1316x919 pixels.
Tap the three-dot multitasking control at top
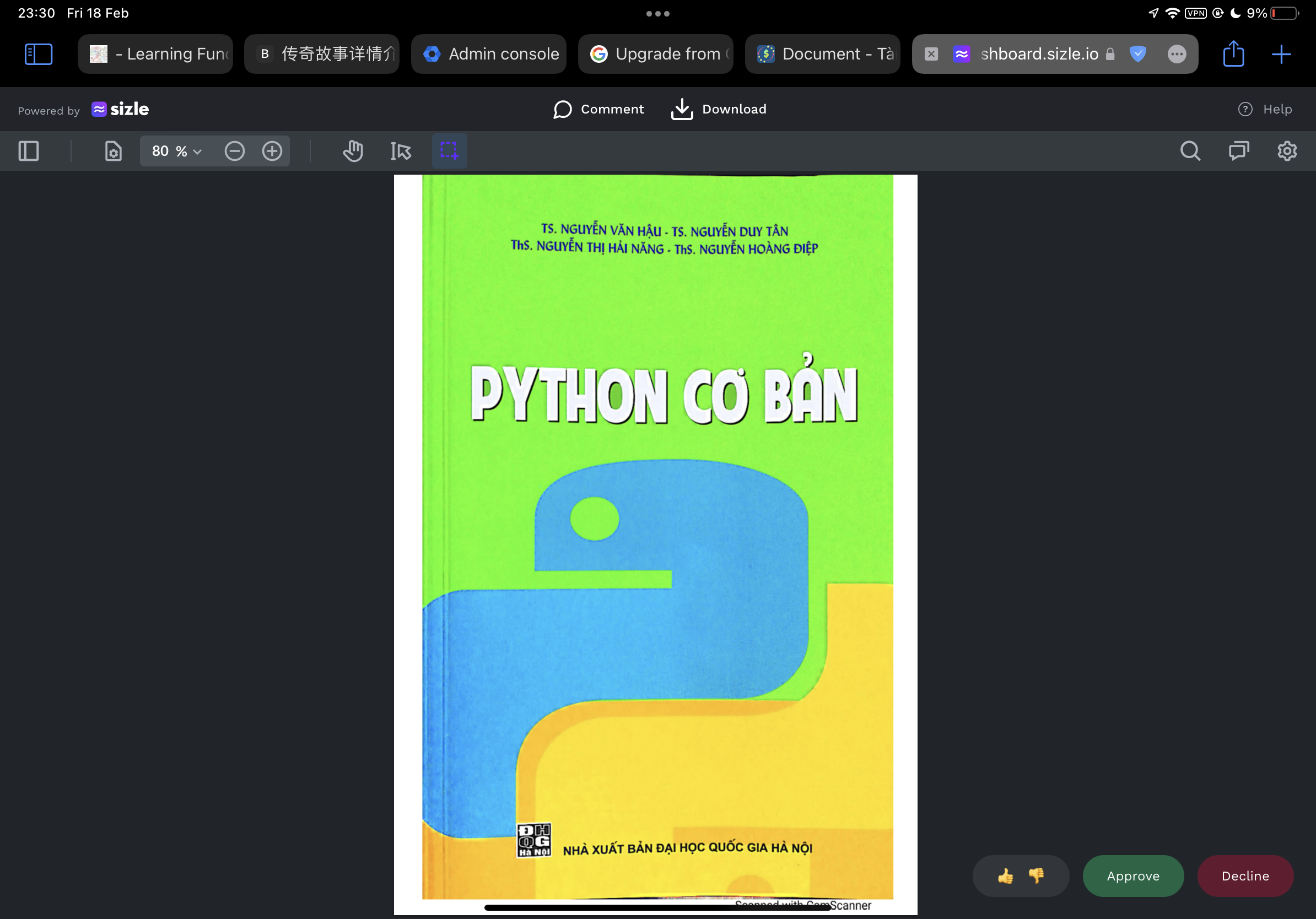click(658, 13)
